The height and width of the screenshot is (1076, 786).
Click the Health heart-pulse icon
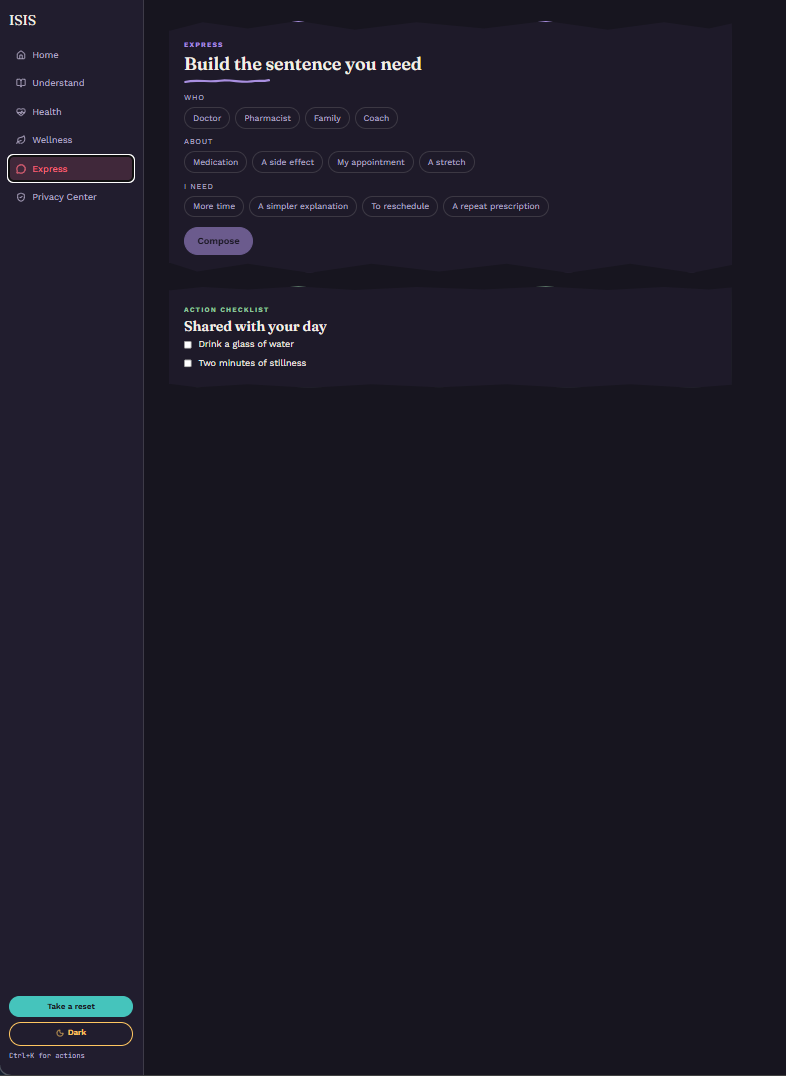coord(21,112)
